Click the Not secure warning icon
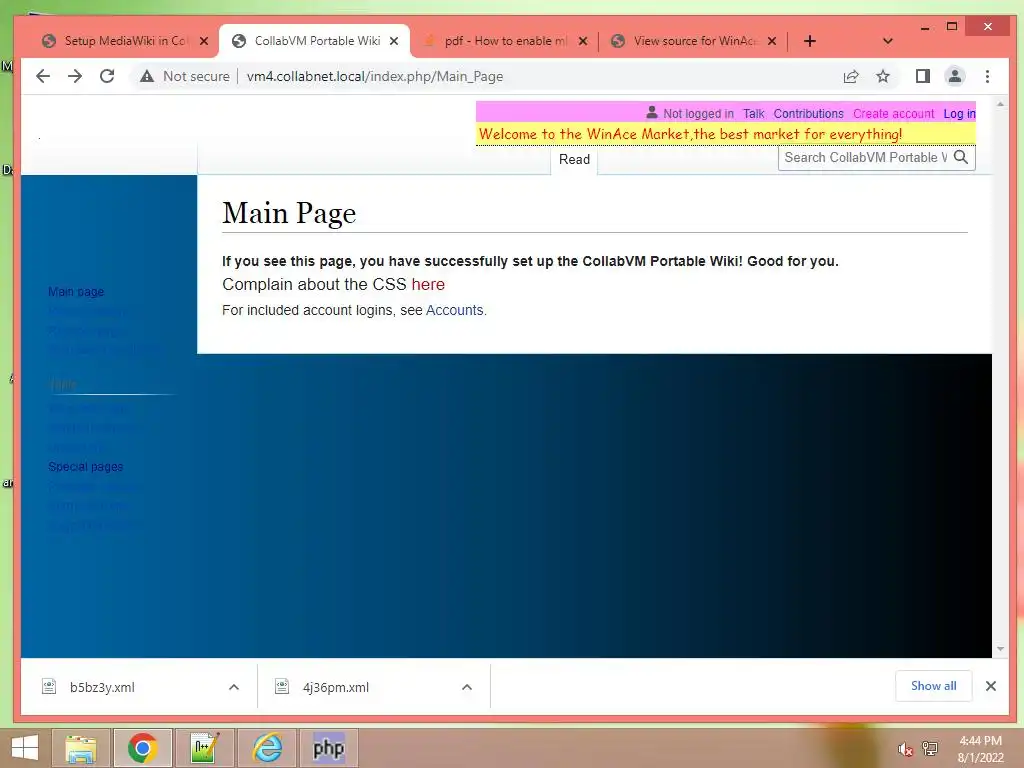 coord(147,76)
